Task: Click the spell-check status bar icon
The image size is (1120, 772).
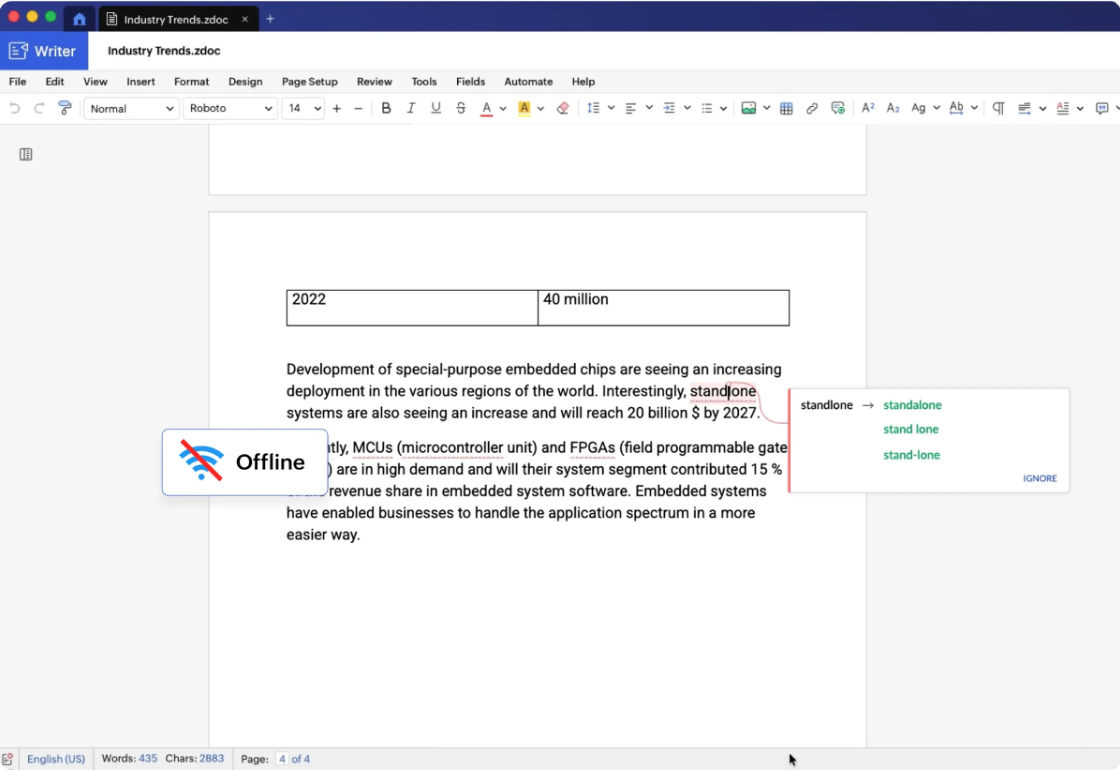Action: (7, 759)
